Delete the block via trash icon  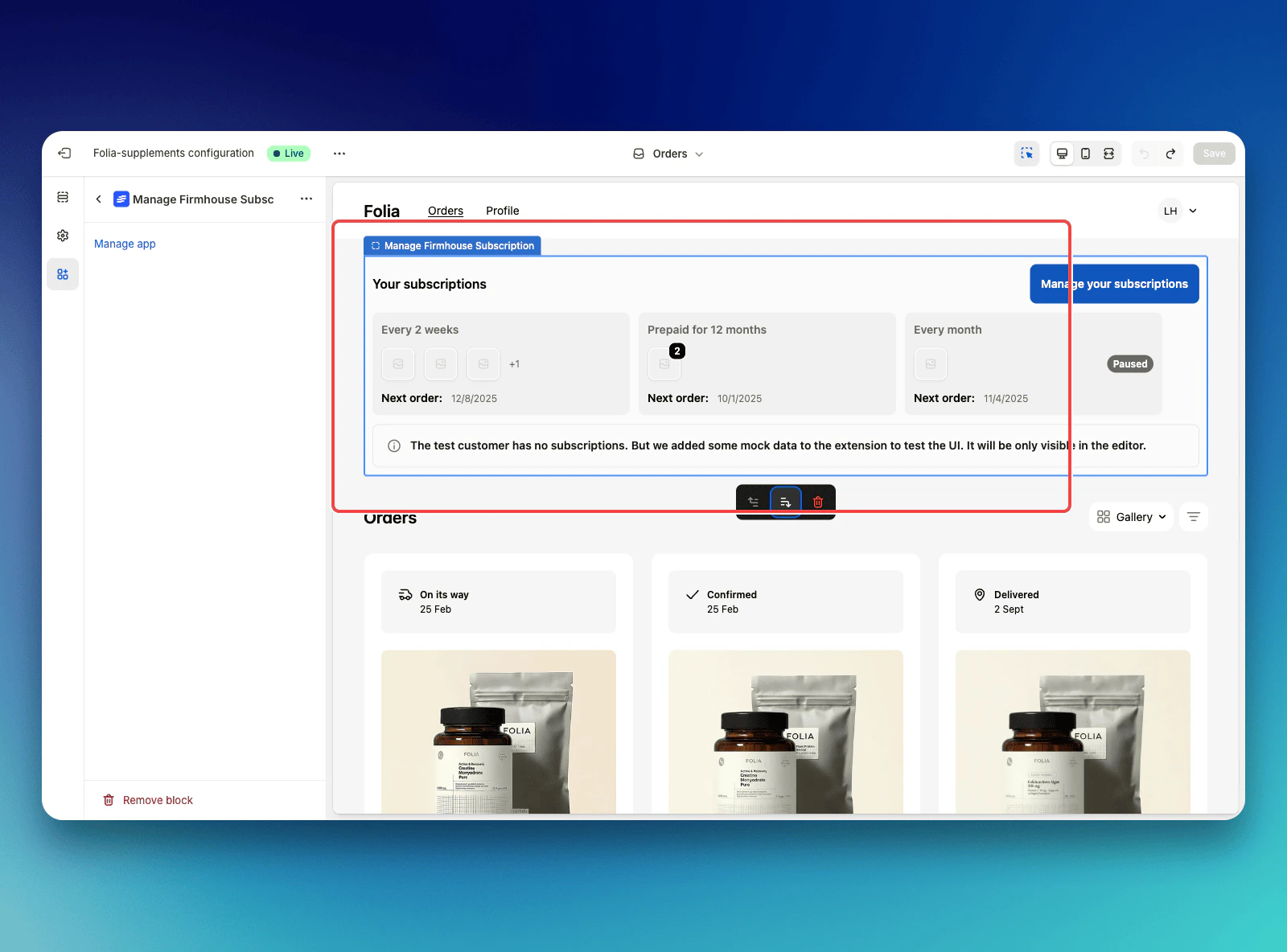click(x=818, y=501)
